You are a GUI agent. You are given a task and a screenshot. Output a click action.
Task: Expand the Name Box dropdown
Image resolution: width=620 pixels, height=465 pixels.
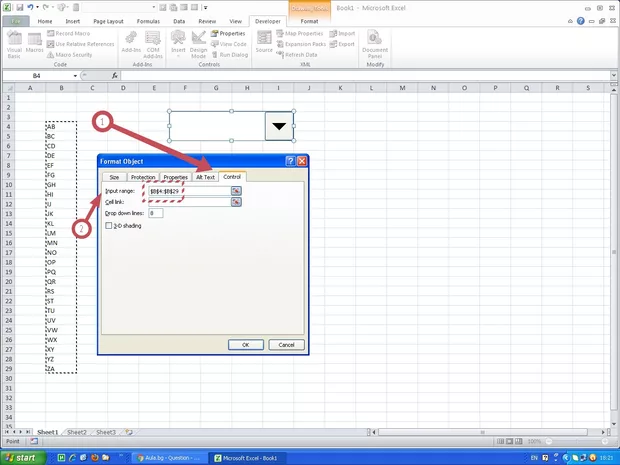pyautogui.click(x=75, y=76)
